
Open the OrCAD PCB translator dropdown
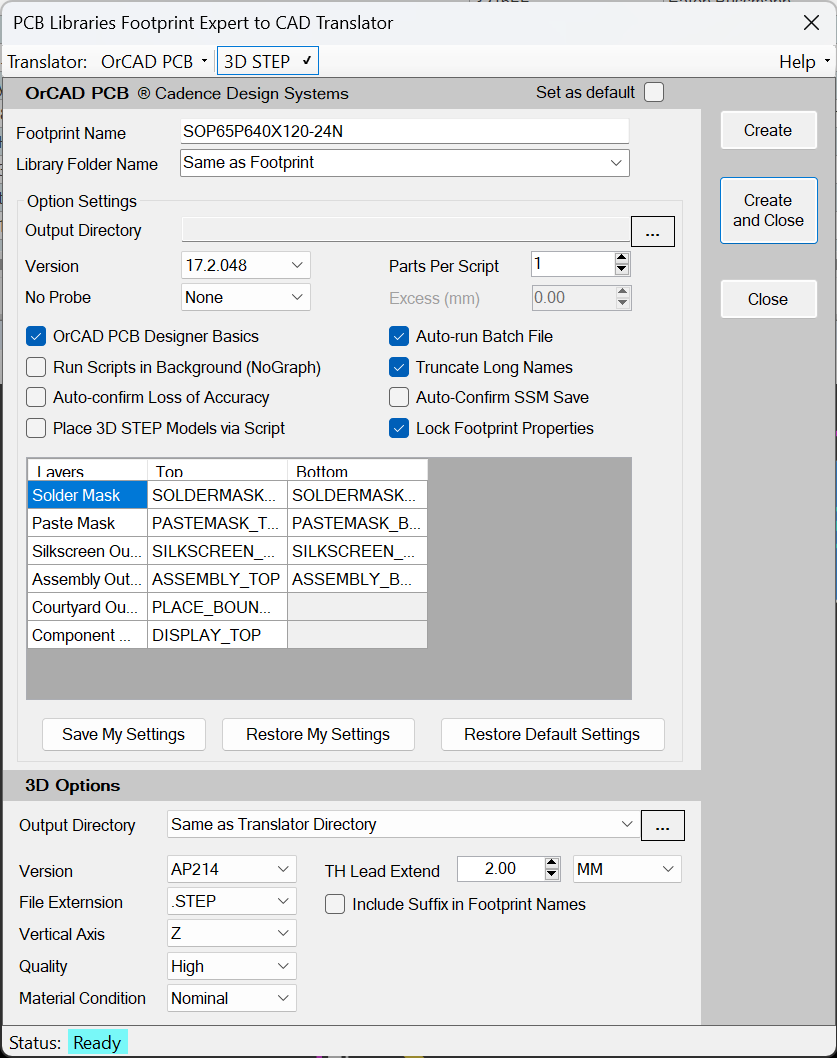click(x=154, y=61)
